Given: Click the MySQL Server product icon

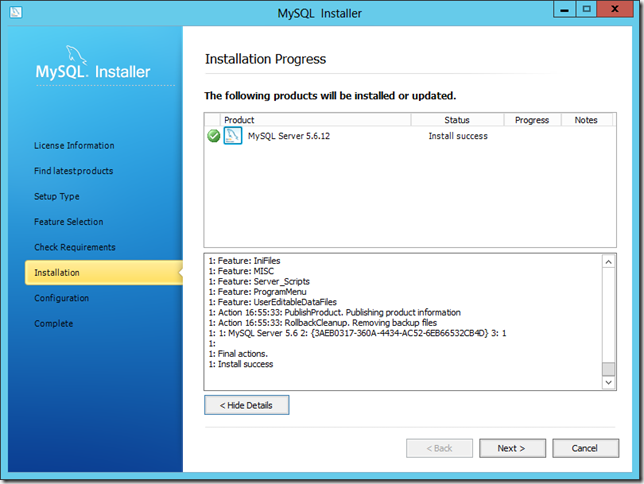Looking at the screenshot, I should (233, 136).
